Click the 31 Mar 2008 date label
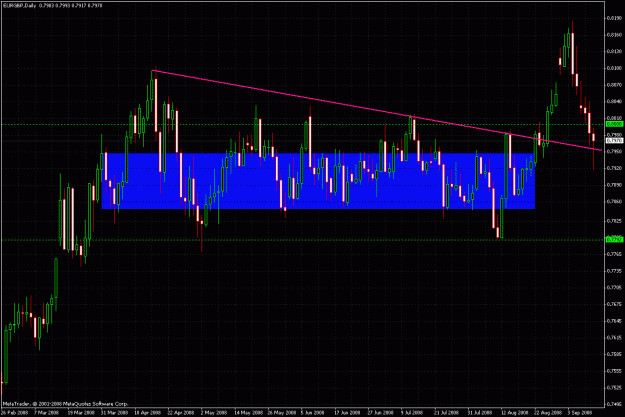The width and height of the screenshot is (625, 417). (x=114, y=413)
